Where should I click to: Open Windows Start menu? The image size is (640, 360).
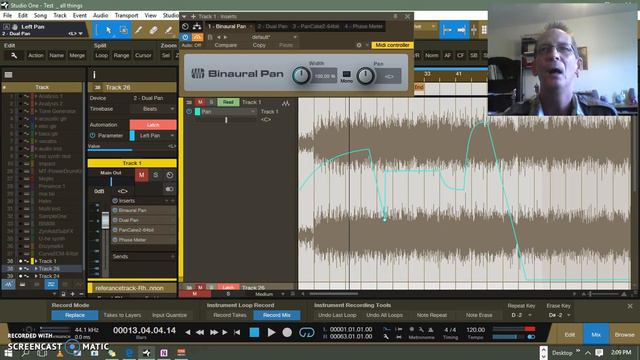8,353
